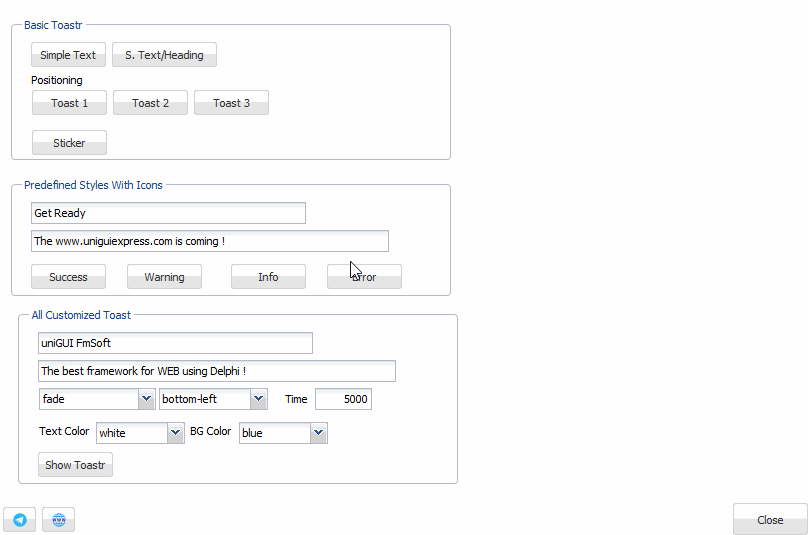The image size is (808, 535).
Task: Click the Show Toastr button
Action: pyautogui.click(x=75, y=465)
